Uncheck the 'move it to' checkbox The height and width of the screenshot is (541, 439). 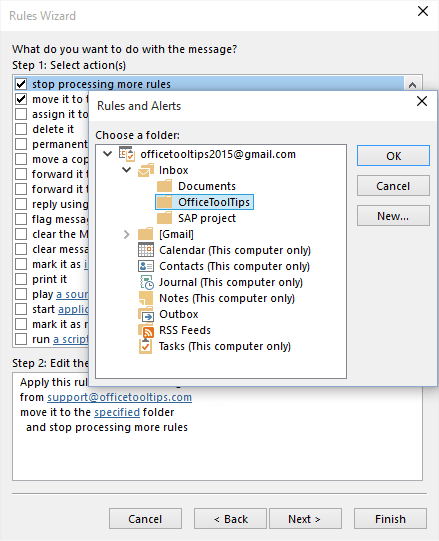21,99
